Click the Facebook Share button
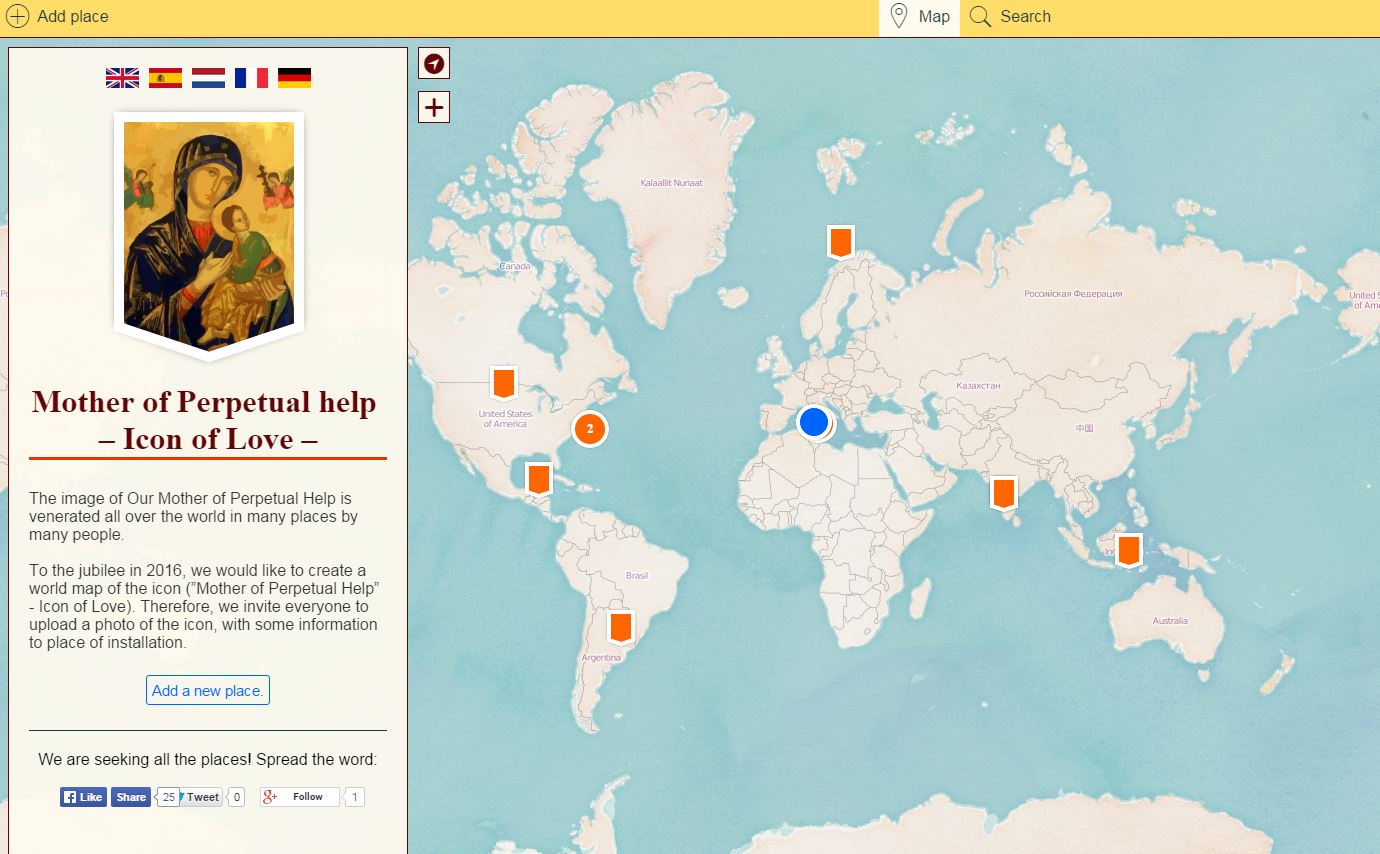Screen dimensions: 1380x854 click(131, 797)
